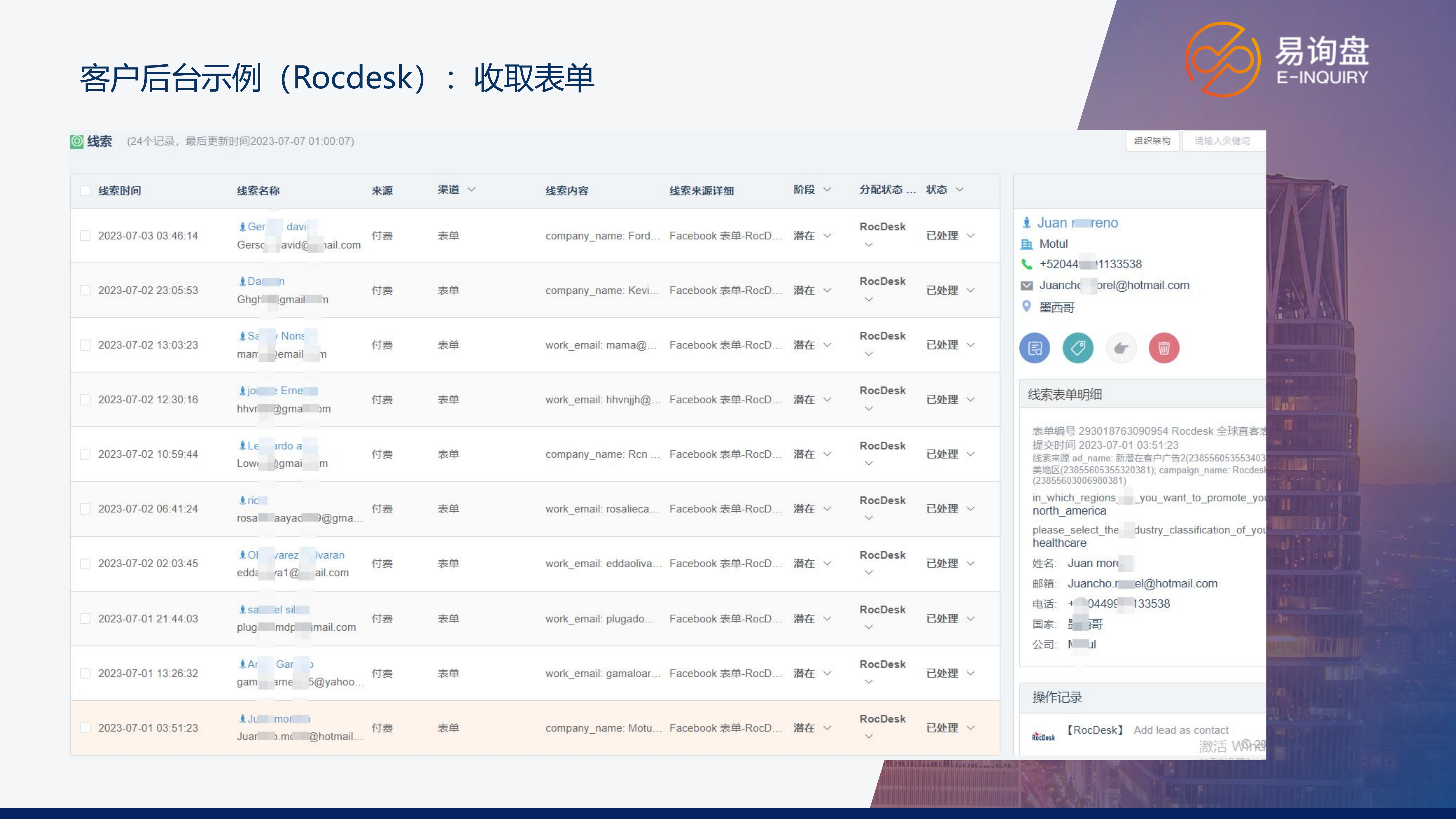Click the teal tag label action icon
This screenshot has height=819, width=1456.
point(1078,348)
